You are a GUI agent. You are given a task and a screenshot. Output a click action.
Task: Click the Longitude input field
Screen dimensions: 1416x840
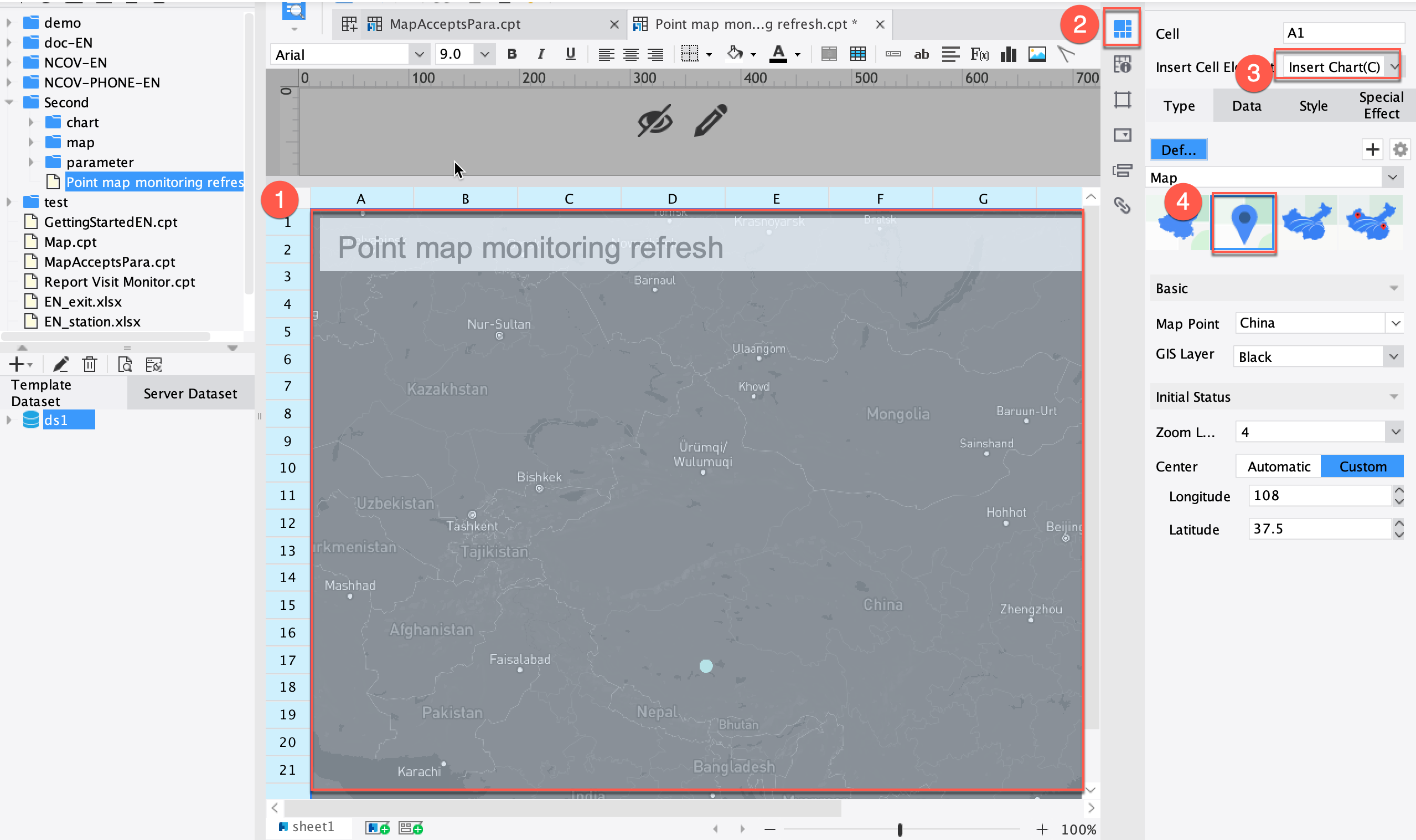[1320, 496]
